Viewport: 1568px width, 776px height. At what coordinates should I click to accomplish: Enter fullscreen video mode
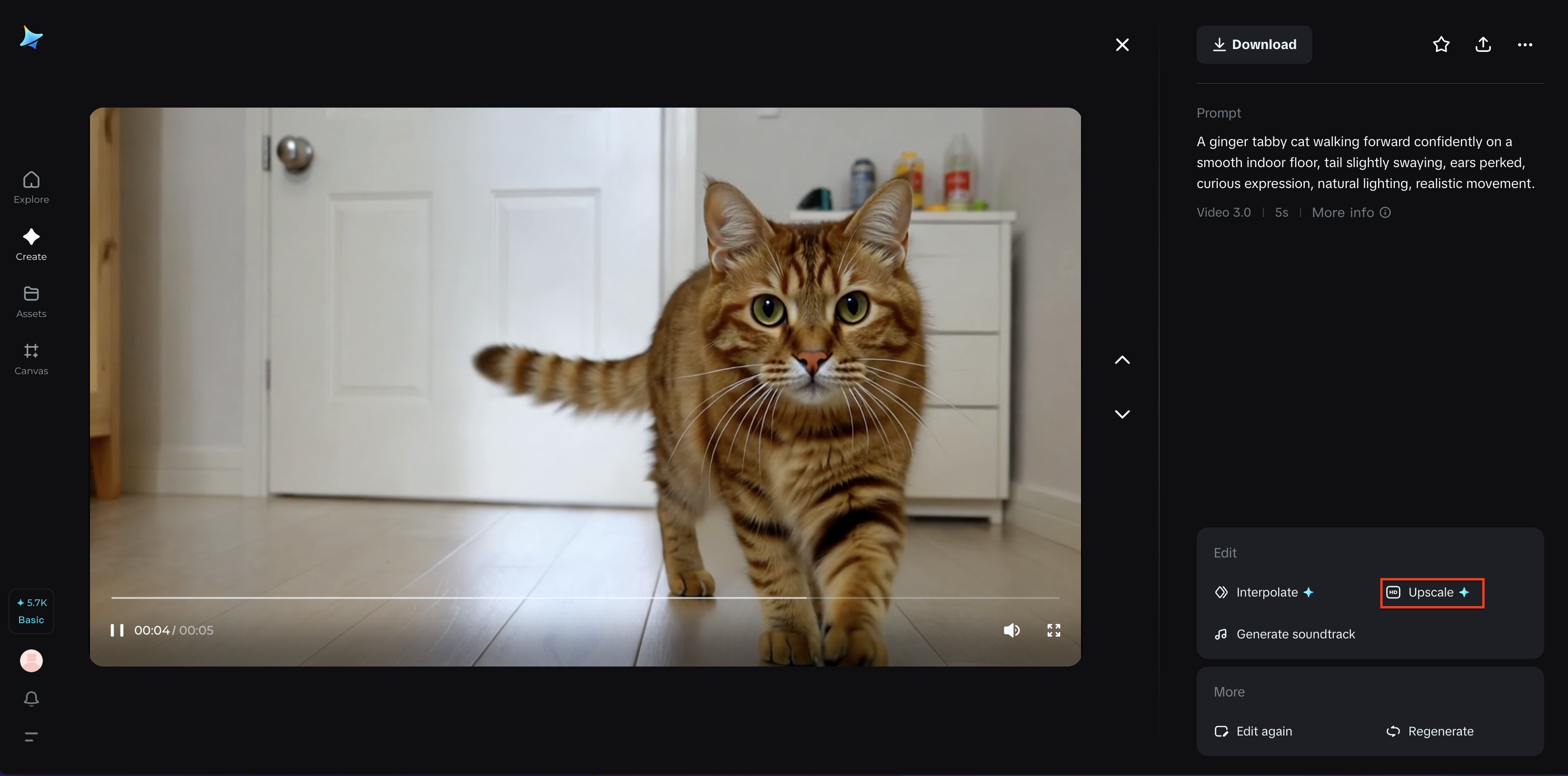1053,630
